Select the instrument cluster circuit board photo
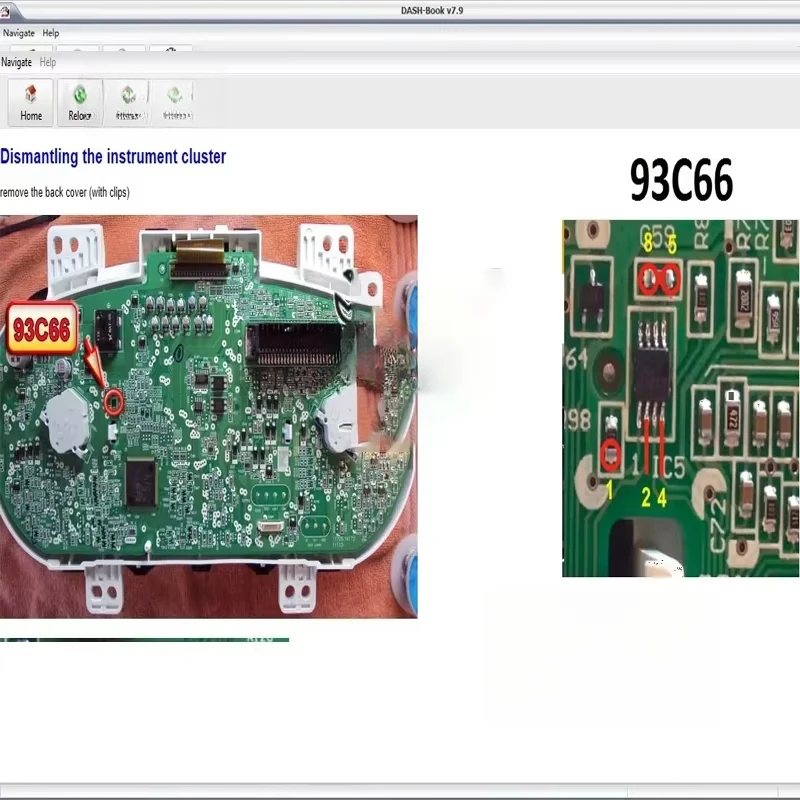 tap(209, 416)
